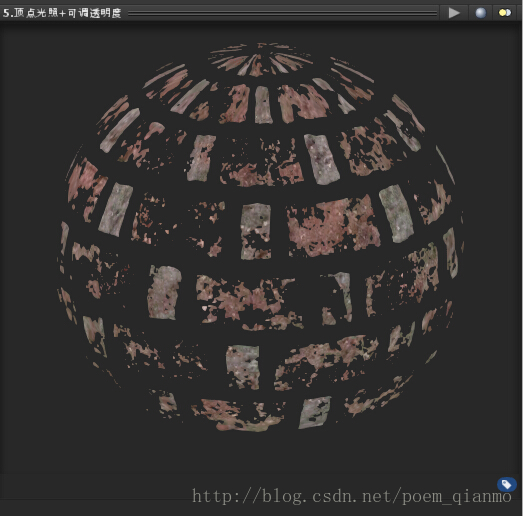Select the grey brick tile at sphere center
This screenshot has width=523, height=516.
click(x=256, y=231)
